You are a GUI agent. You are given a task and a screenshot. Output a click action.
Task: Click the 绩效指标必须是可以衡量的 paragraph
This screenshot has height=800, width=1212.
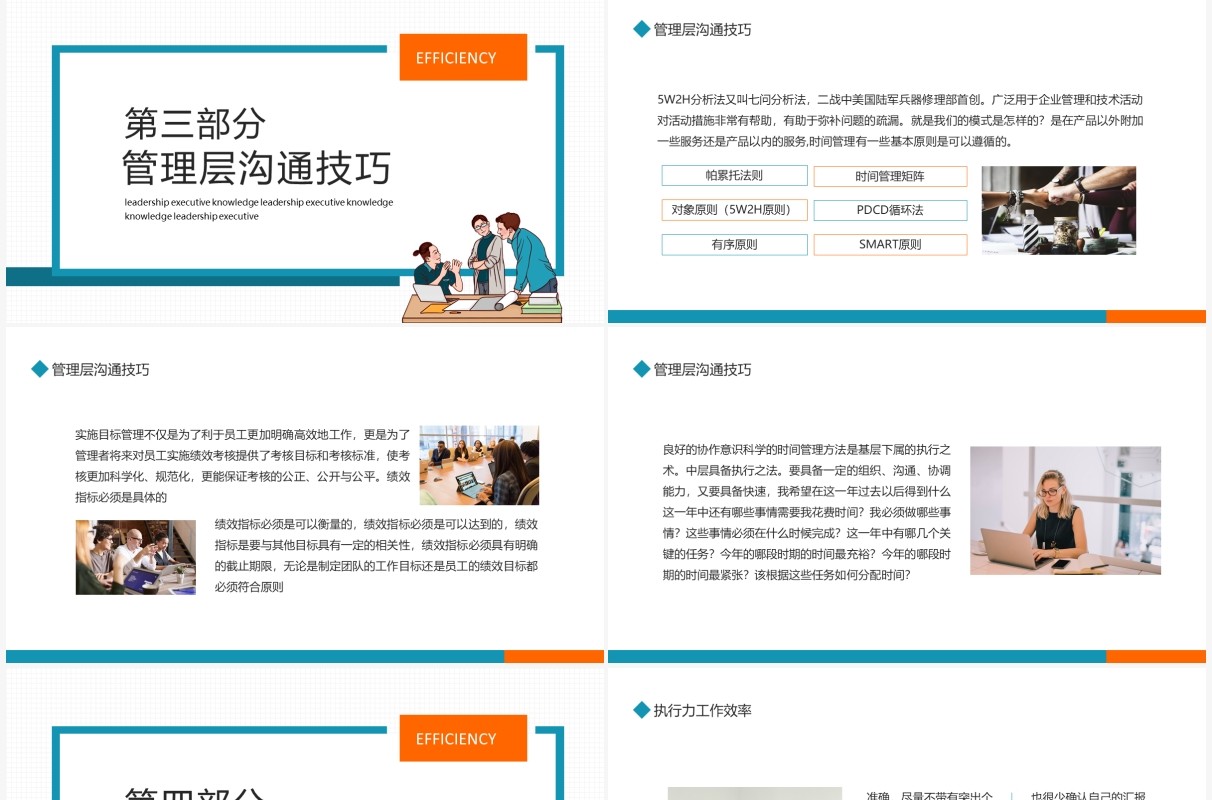[x=376, y=555]
